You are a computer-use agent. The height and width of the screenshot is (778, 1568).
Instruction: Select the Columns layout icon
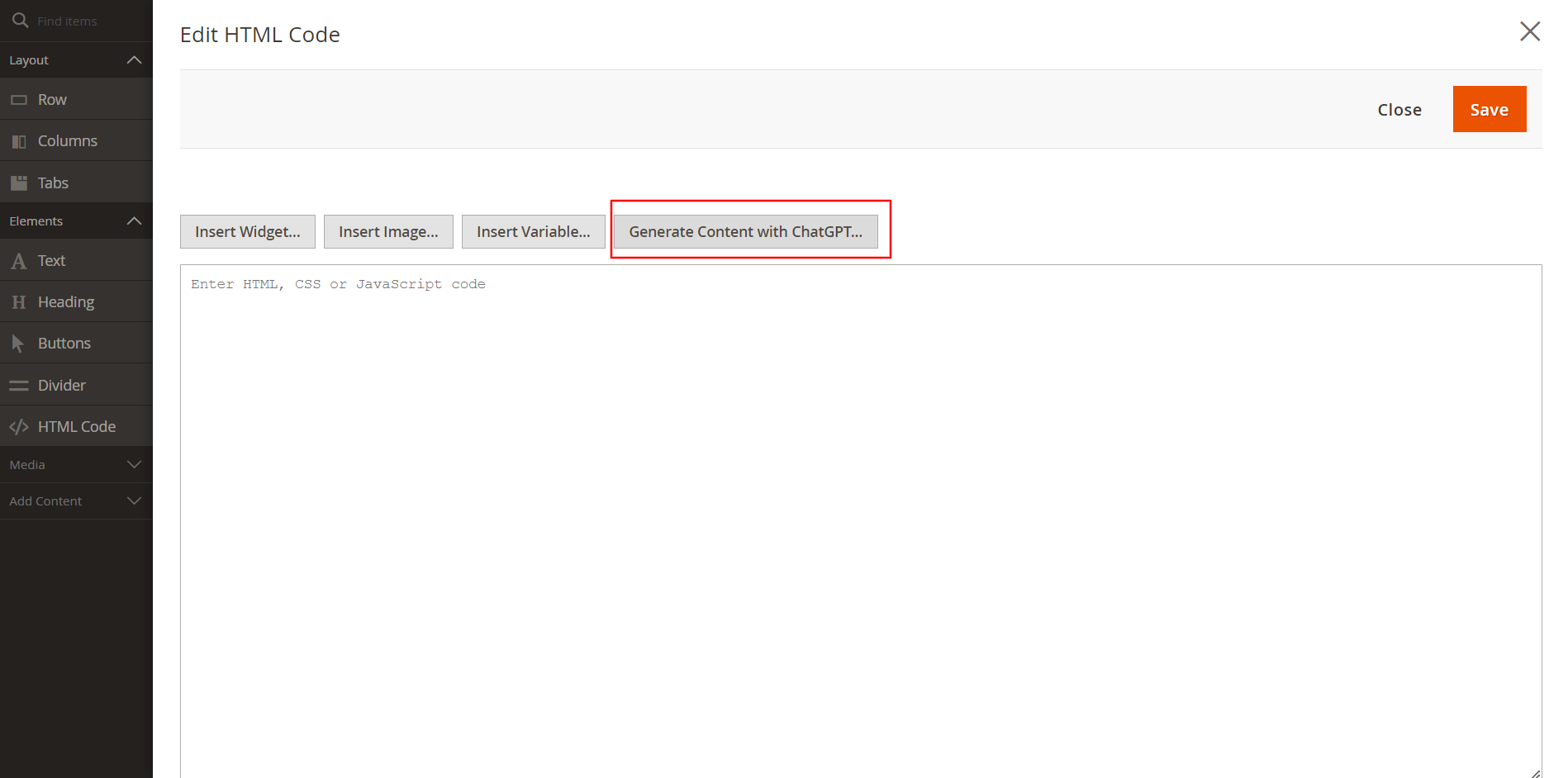(18, 141)
